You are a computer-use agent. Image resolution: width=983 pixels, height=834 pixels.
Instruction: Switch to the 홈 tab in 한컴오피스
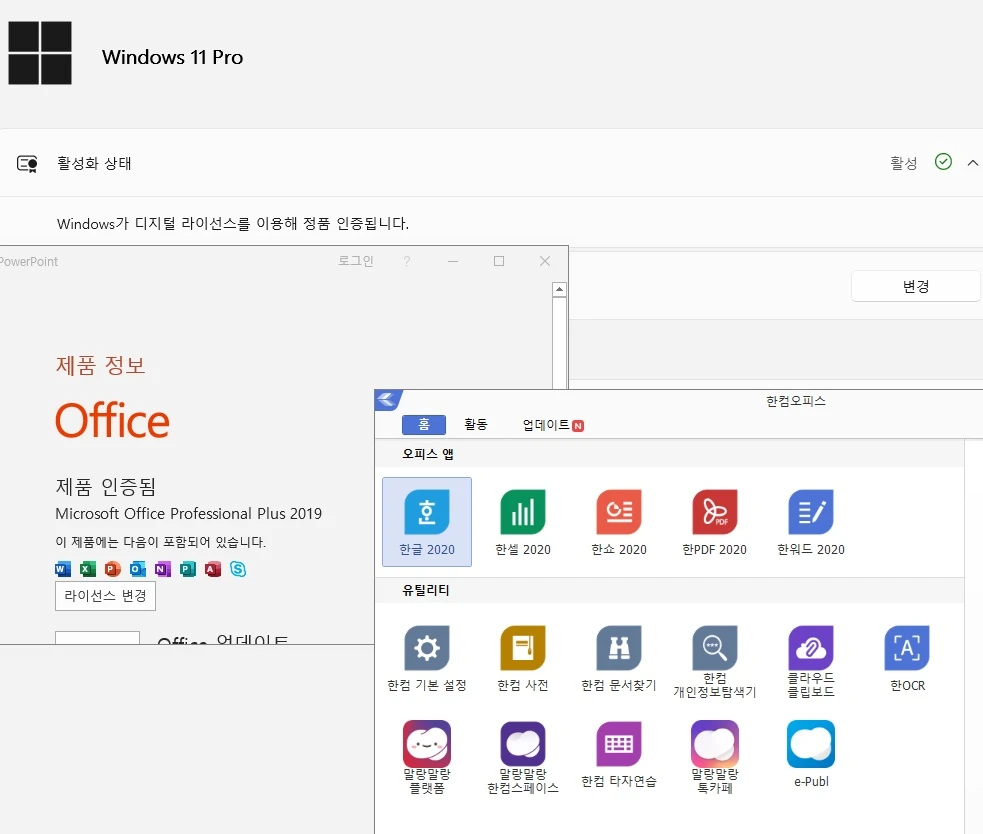pos(424,425)
